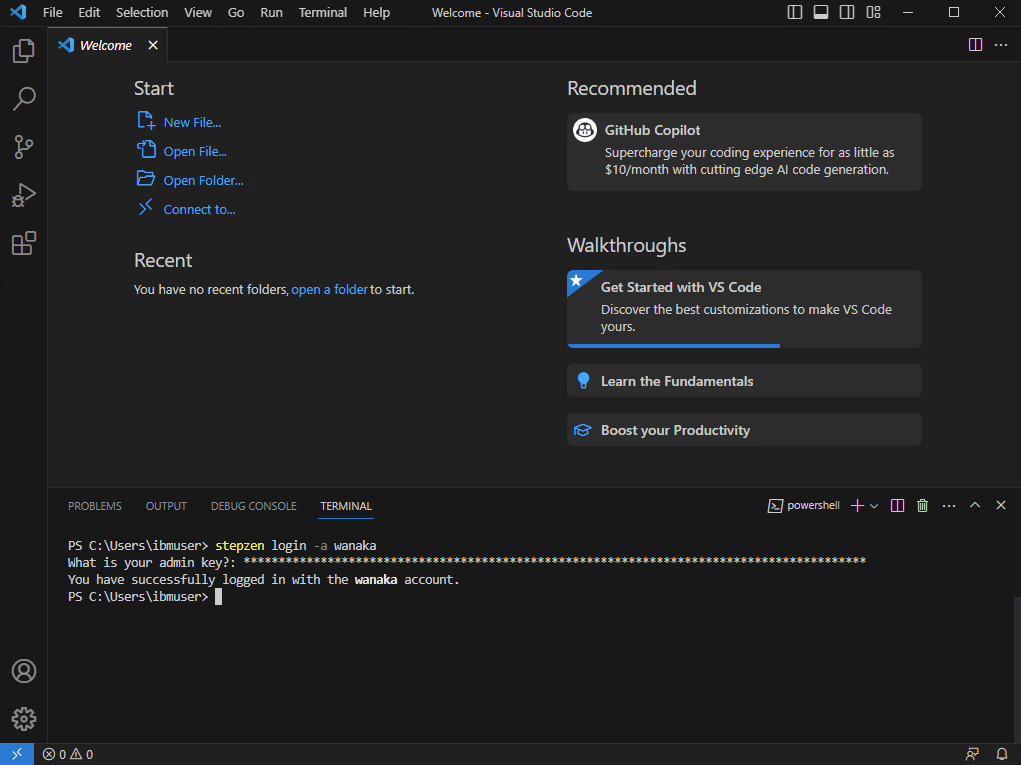Click the Open Folder... link

(203, 181)
